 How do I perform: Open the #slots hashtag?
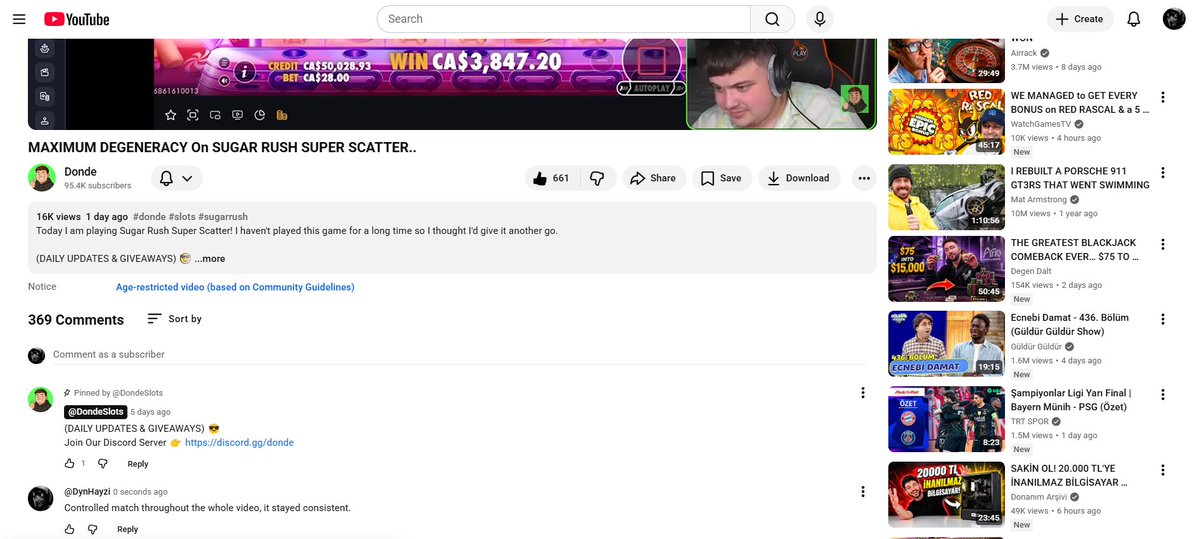(181, 216)
